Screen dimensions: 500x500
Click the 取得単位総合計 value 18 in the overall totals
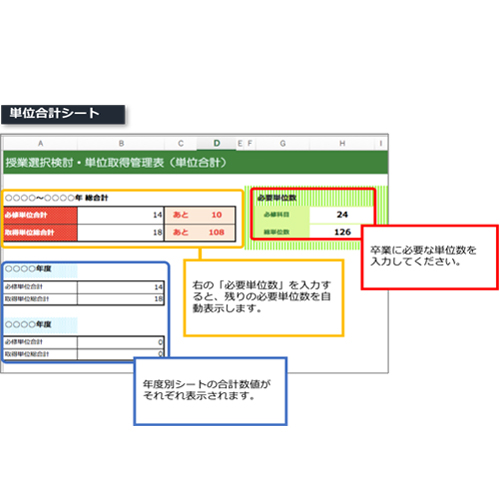[x=121, y=232]
